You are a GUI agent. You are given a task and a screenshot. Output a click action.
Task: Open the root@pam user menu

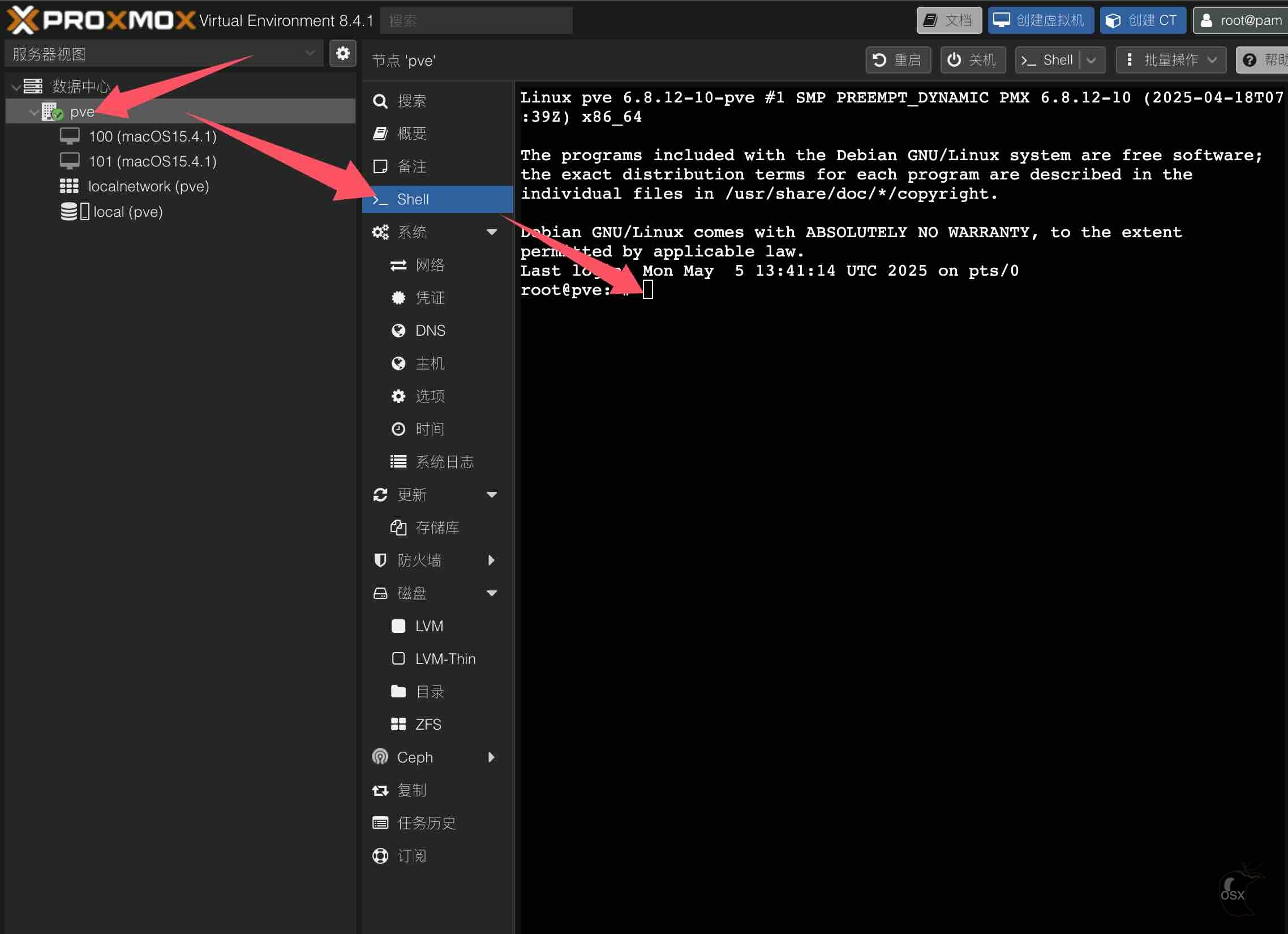(x=1240, y=20)
